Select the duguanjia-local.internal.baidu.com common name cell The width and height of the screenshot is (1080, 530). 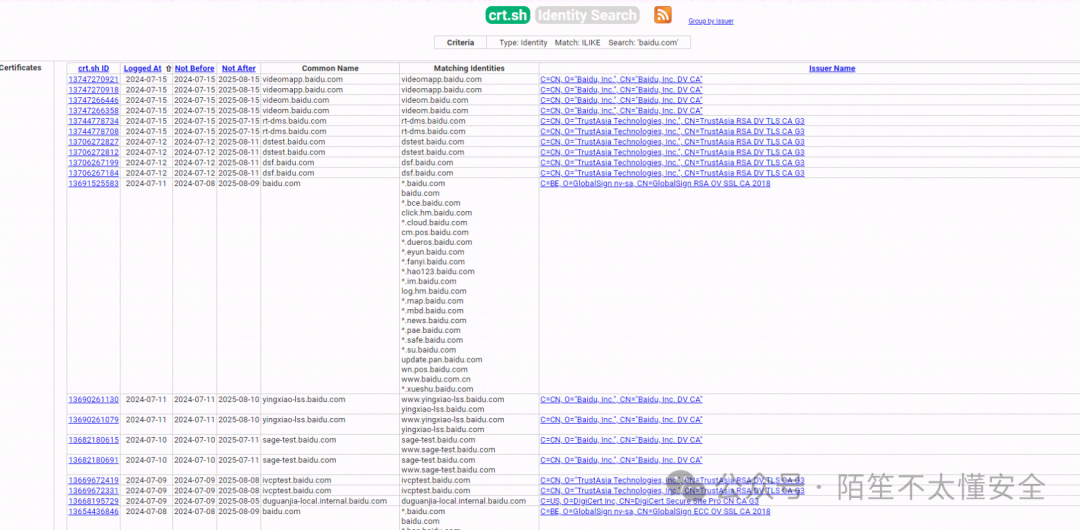[325, 501]
